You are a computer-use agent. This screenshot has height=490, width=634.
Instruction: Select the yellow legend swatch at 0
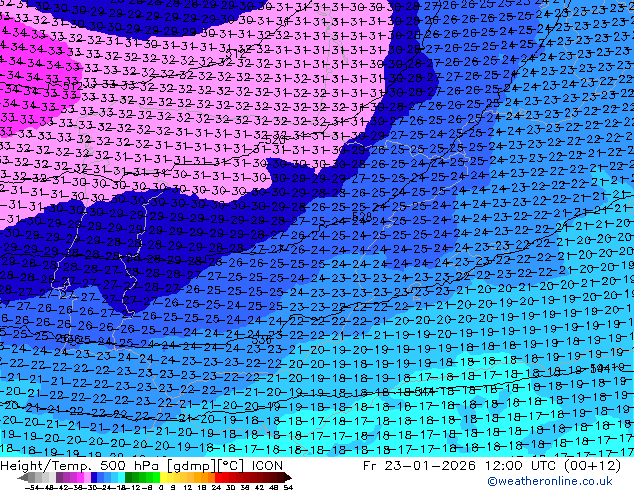[163, 477]
